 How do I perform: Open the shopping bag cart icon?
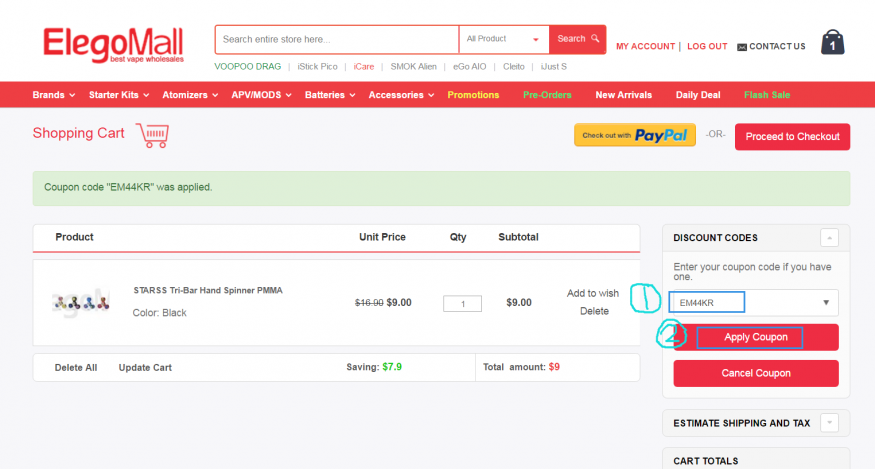tap(832, 42)
